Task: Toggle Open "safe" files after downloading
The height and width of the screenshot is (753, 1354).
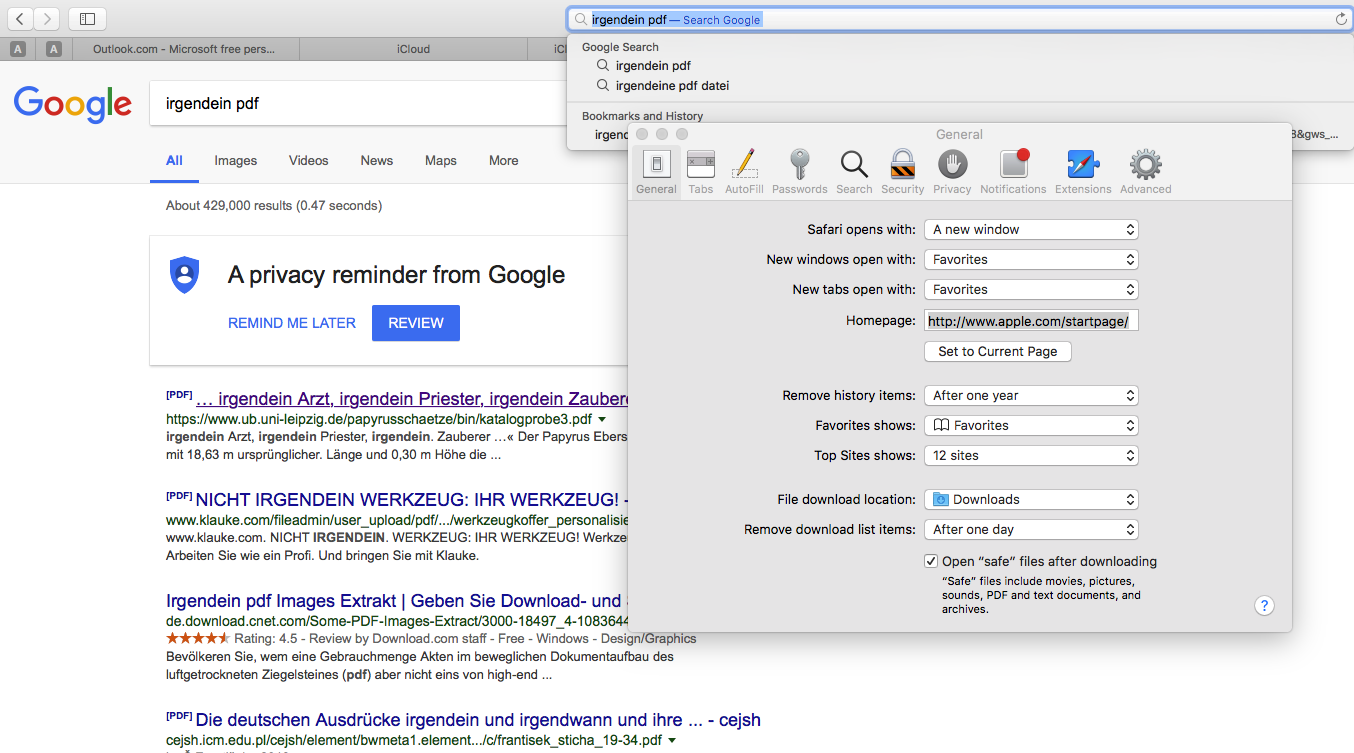Action: click(x=931, y=561)
